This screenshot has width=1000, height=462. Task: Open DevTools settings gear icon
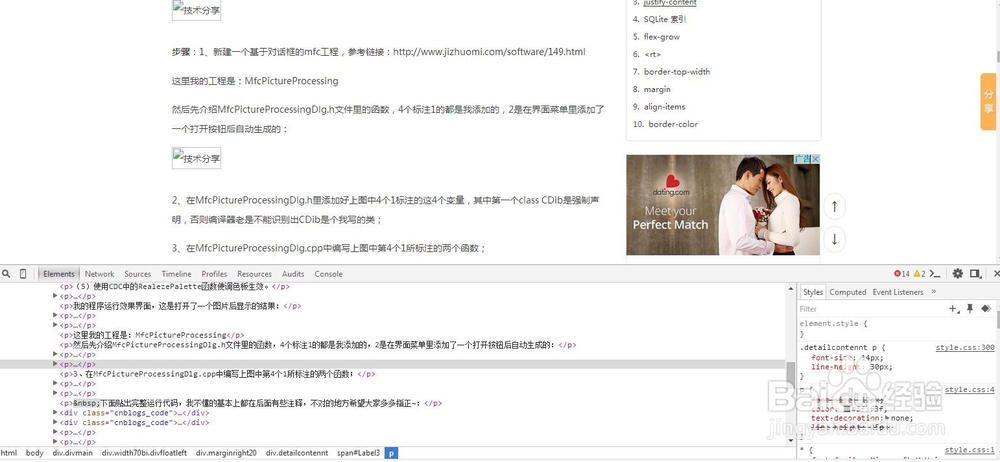pos(958,274)
